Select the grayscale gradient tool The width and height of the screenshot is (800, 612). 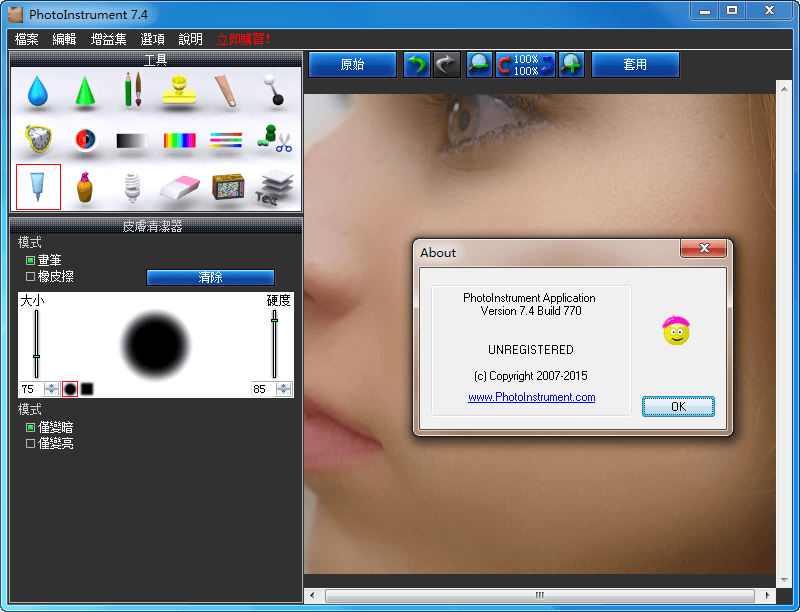(132, 140)
